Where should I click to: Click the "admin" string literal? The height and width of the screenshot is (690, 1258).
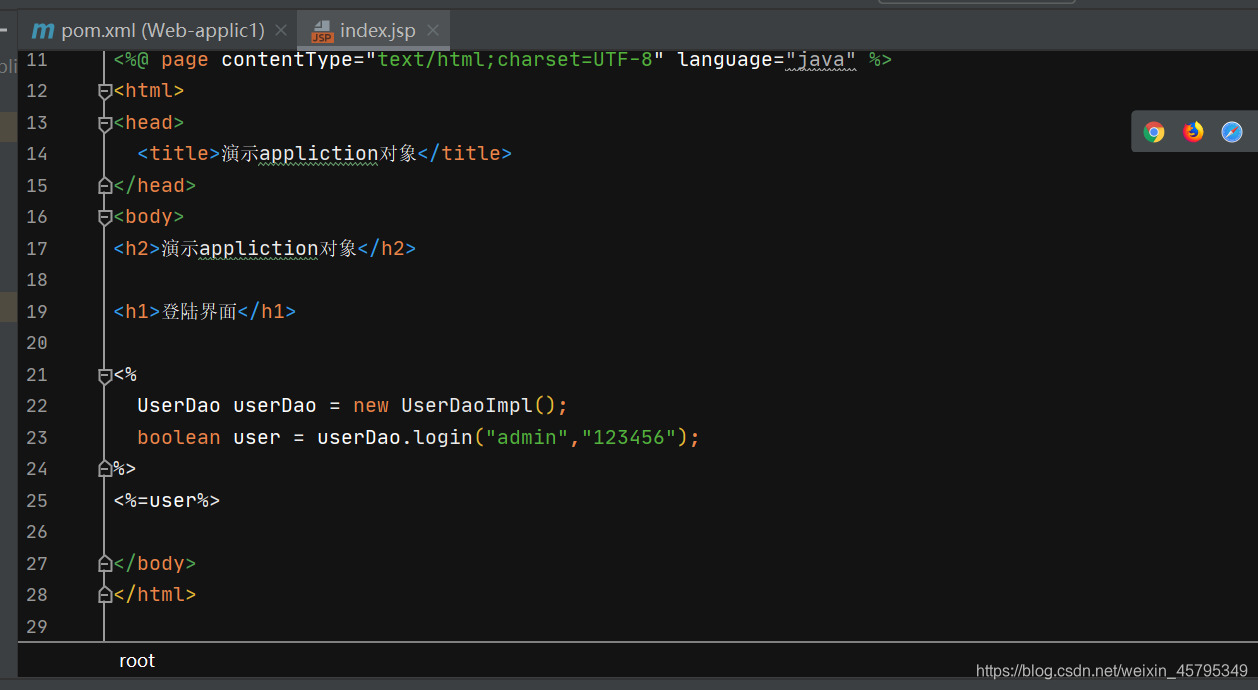pyautogui.click(x=527, y=437)
